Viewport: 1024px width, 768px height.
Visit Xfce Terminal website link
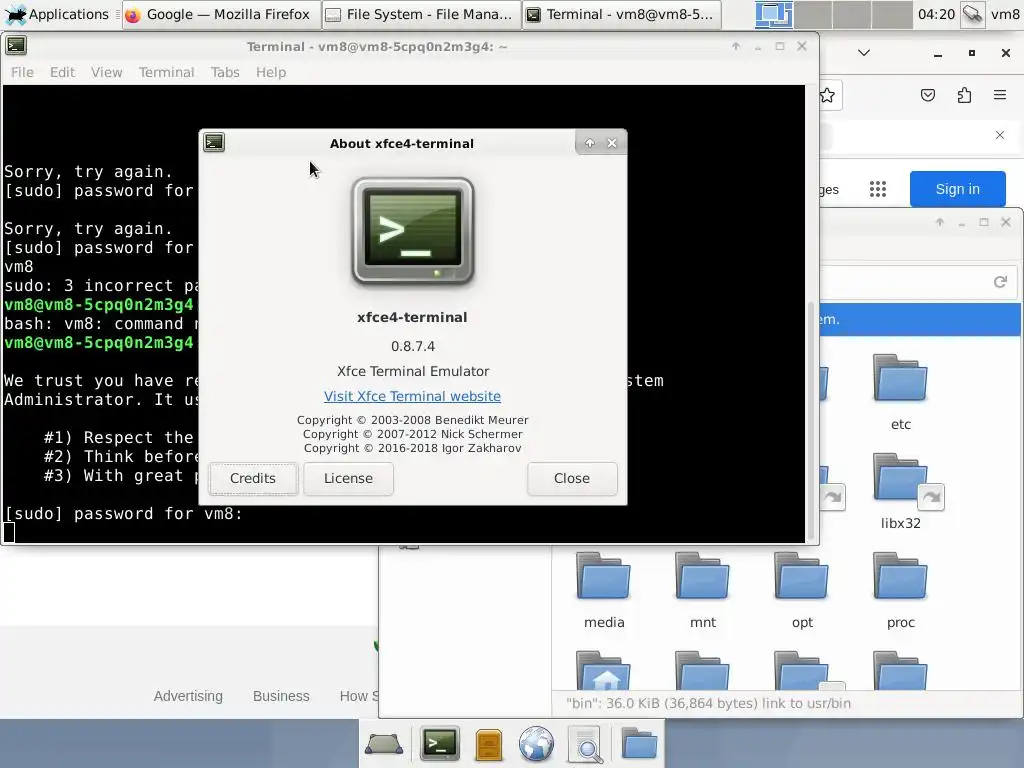pos(412,396)
